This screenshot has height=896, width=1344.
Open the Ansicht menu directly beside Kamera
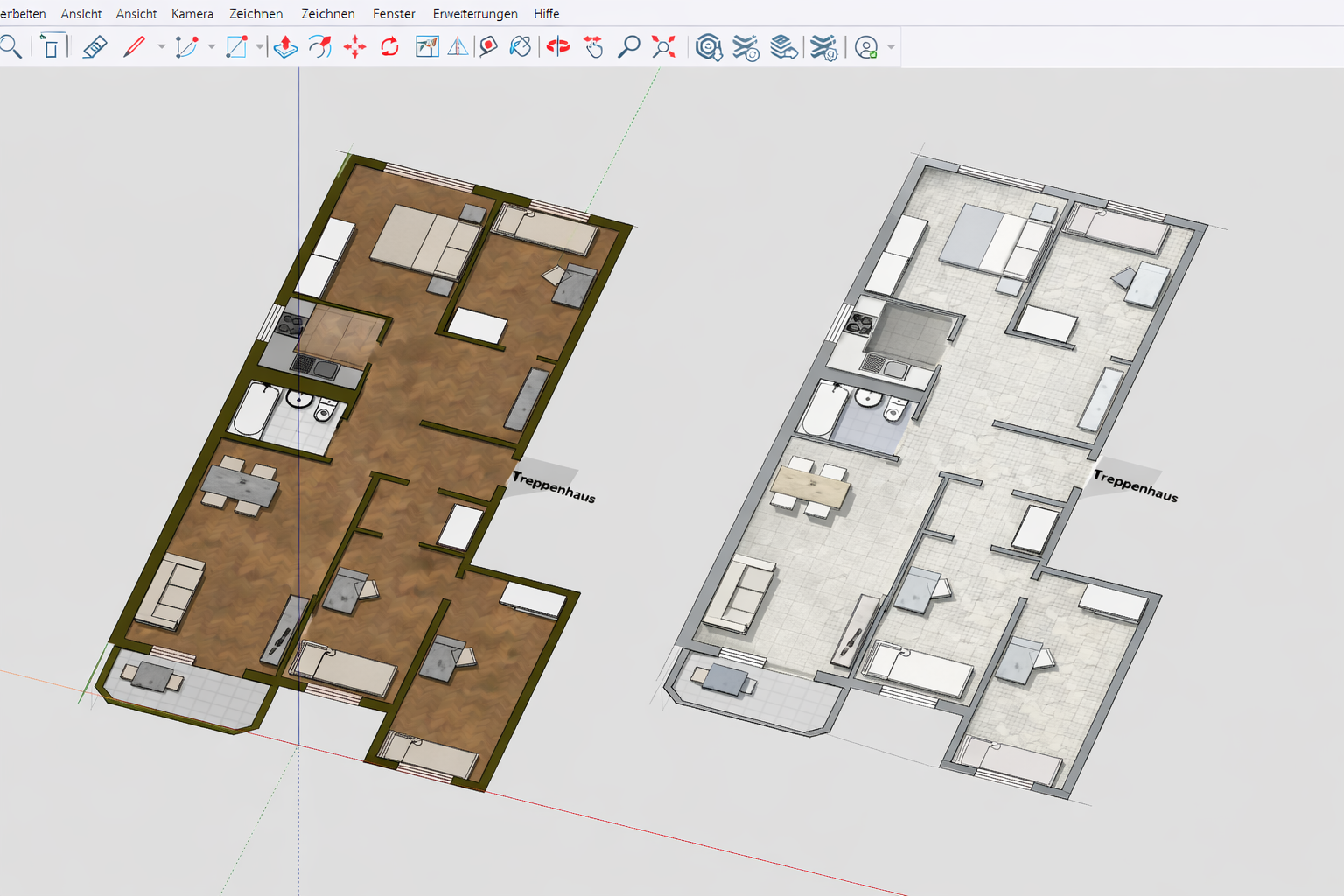point(136,14)
